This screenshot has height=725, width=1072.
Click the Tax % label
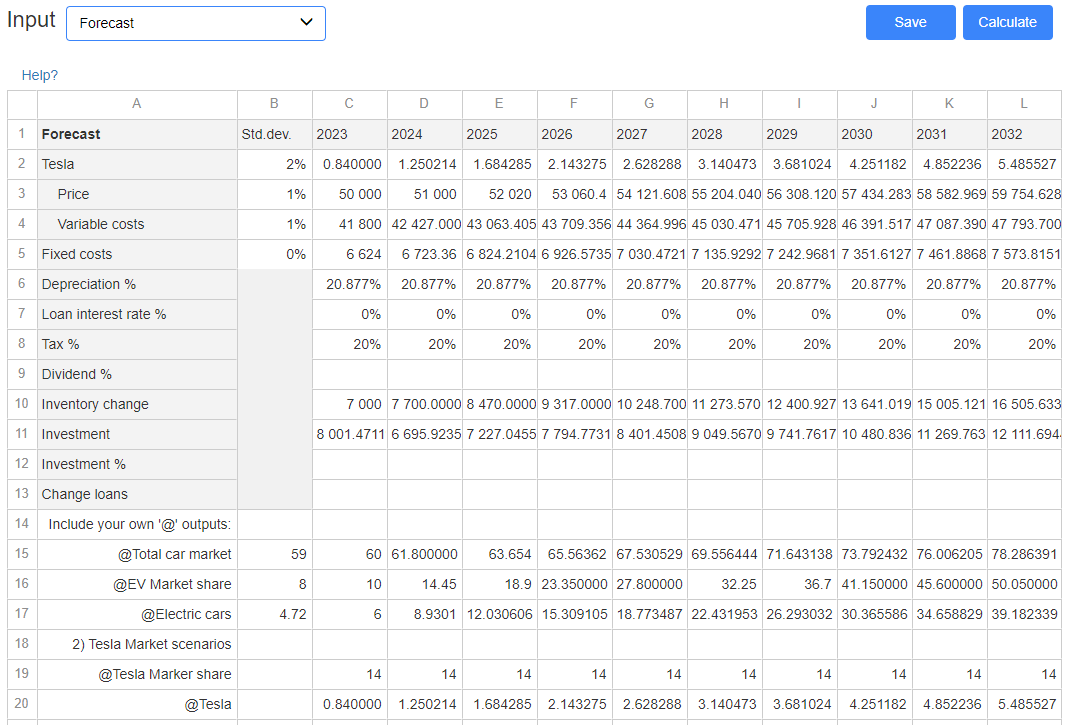pos(137,344)
